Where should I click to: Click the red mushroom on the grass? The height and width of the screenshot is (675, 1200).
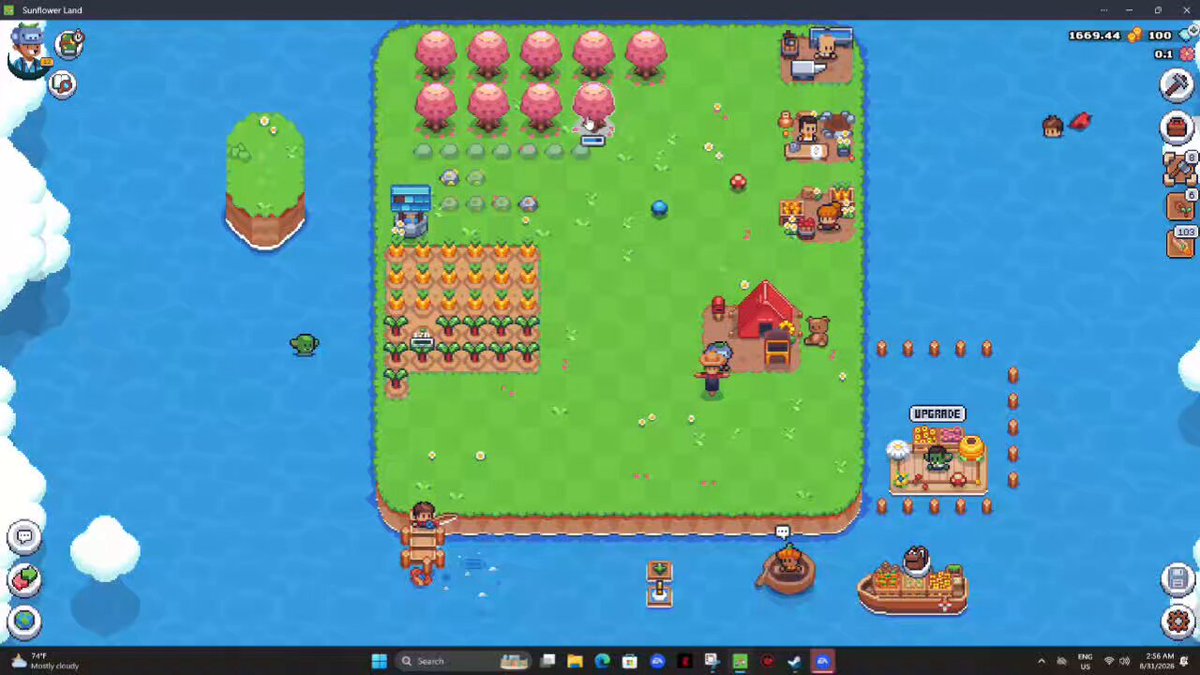point(738,182)
